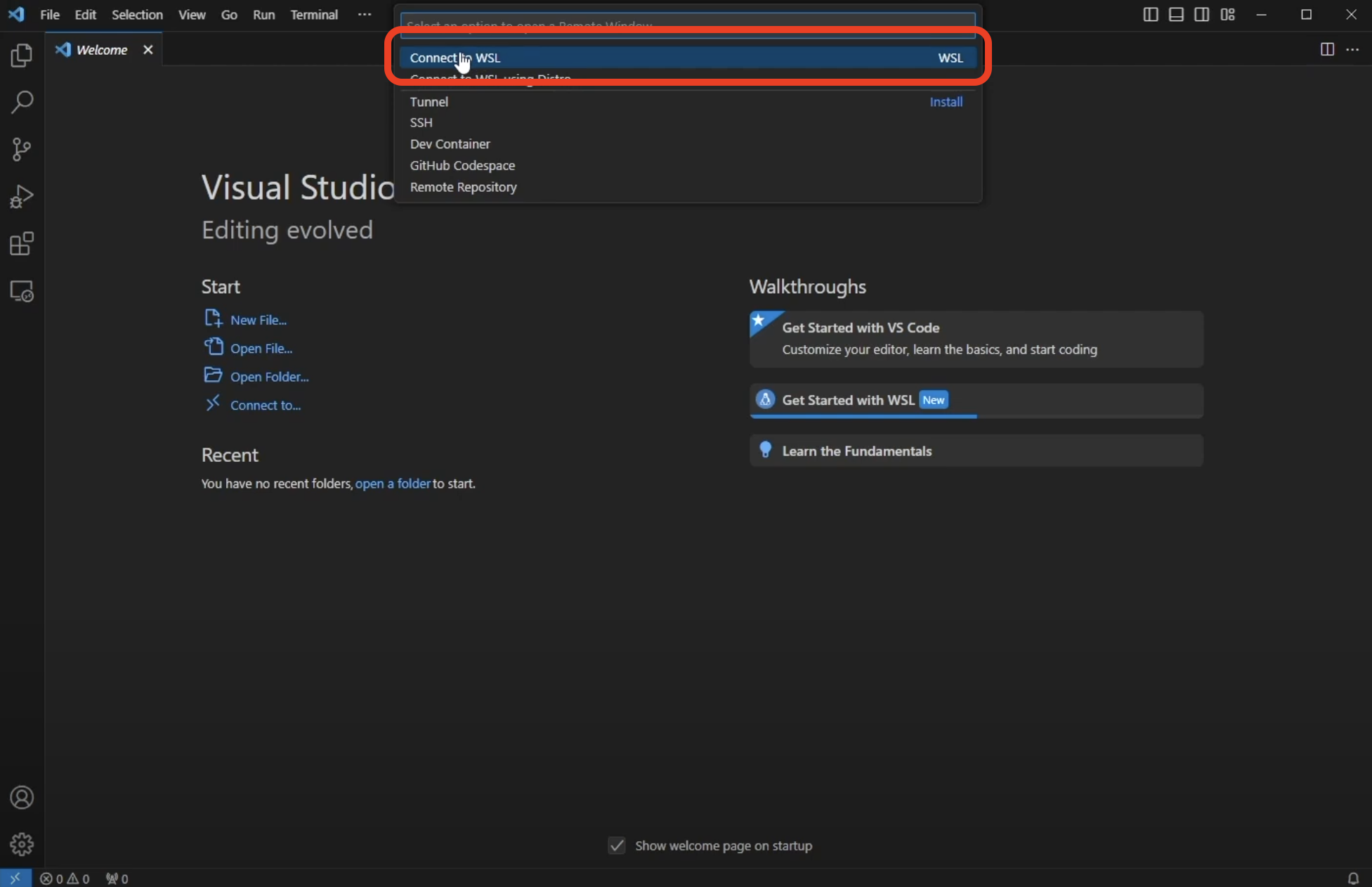This screenshot has width=1372, height=887.
Task: Click the remote window indicator in status bar
Action: point(15,878)
